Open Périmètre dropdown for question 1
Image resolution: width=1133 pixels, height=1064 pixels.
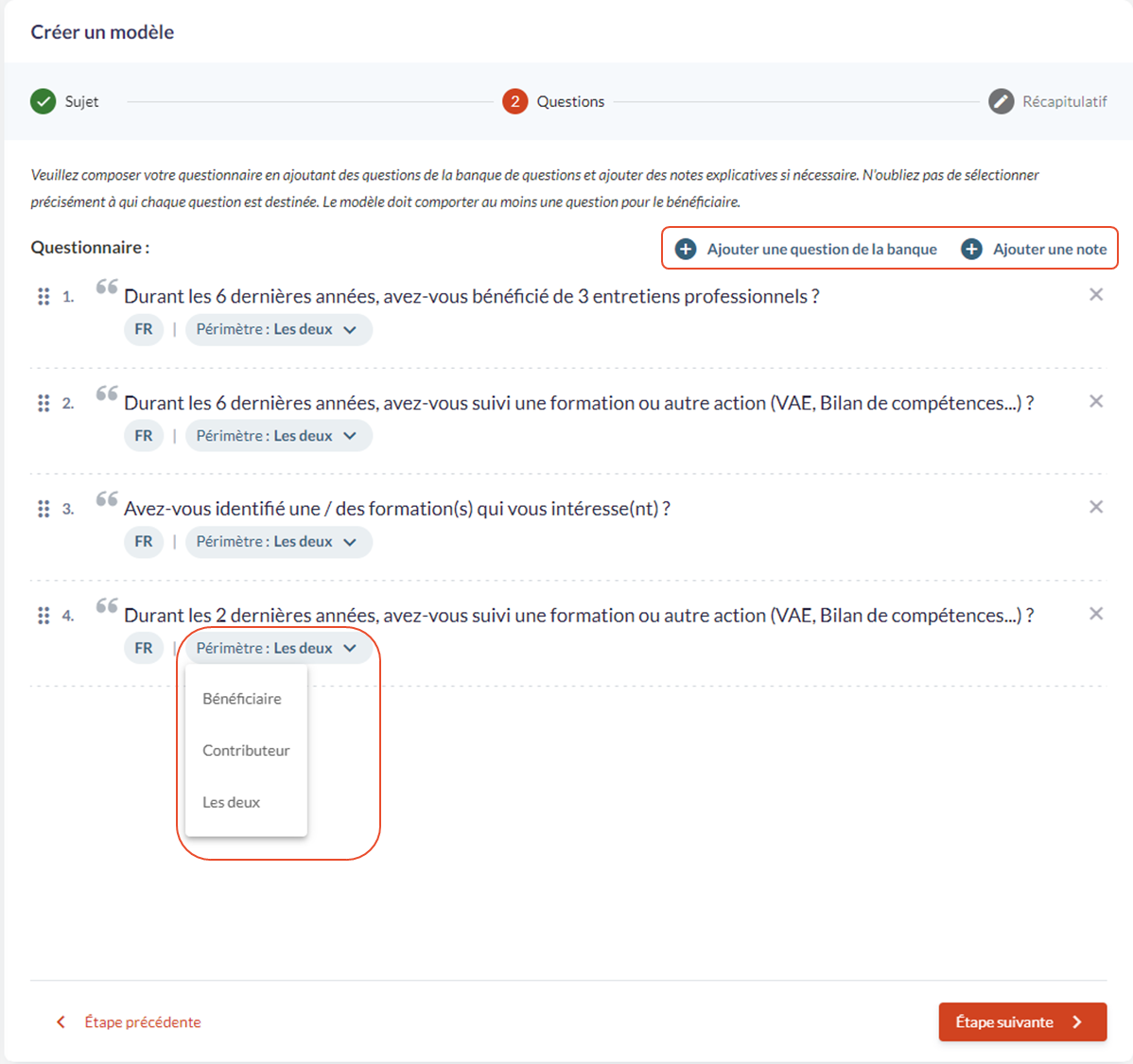[x=277, y=329]
